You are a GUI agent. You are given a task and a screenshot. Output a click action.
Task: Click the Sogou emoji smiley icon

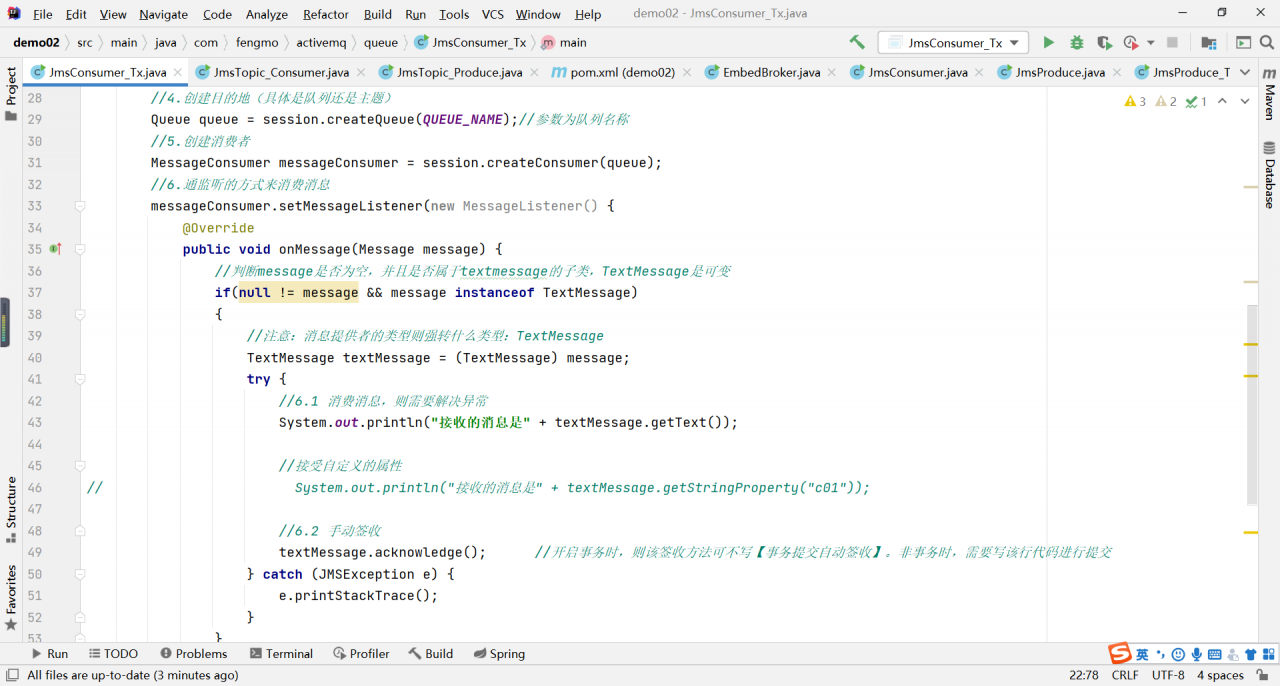tap(1178, 654)
